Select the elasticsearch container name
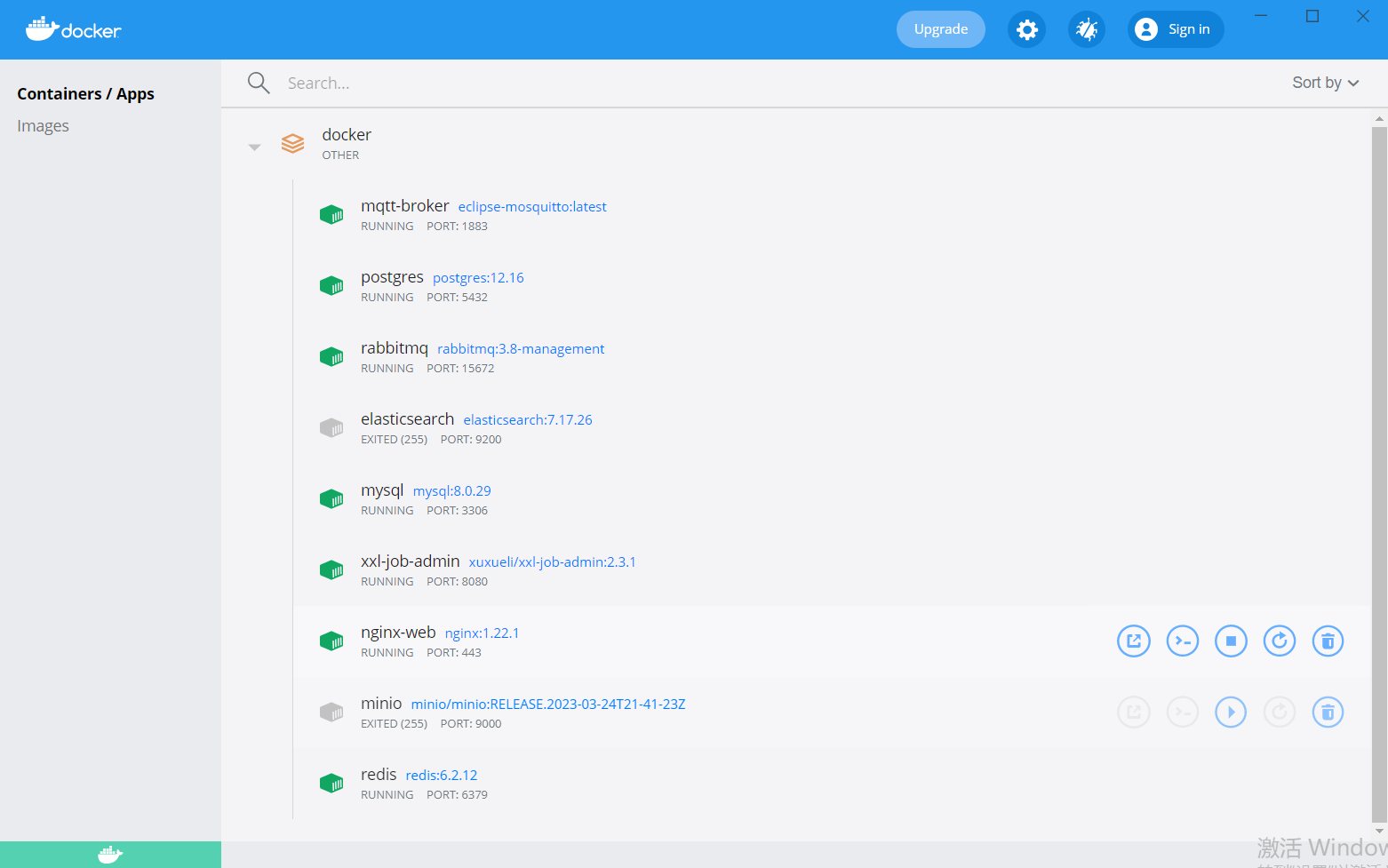Screen dimensions: 1388x868 pyautogui.click(x=407, y=418)
